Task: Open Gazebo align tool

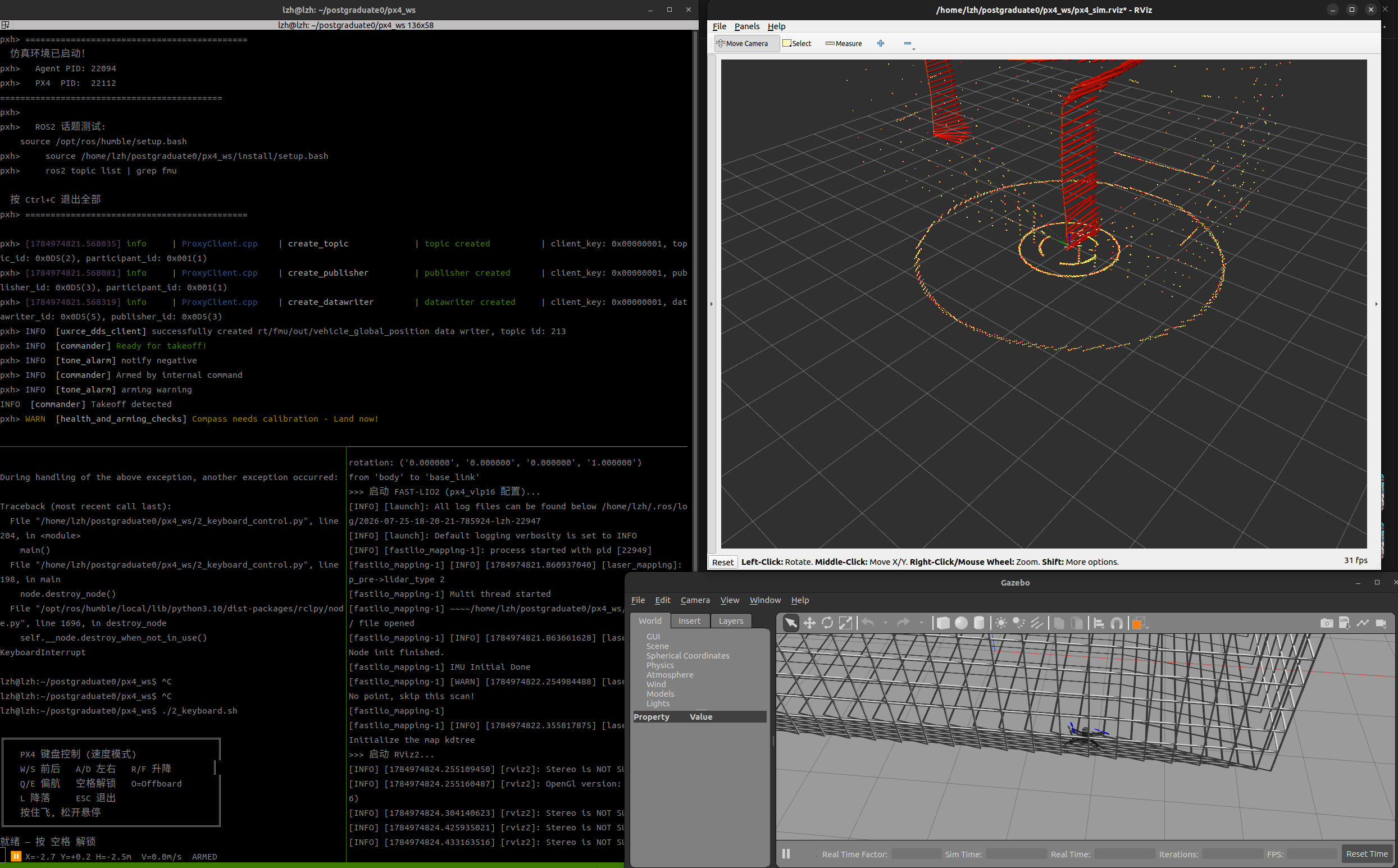Action: (x=1099, y=623)
